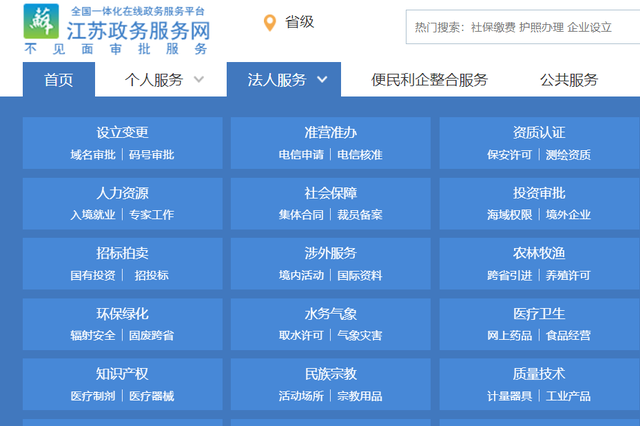Click 全国一体化在线政务服务平台 header text
Screen dimensions: 640x426
tap(138, 11)
